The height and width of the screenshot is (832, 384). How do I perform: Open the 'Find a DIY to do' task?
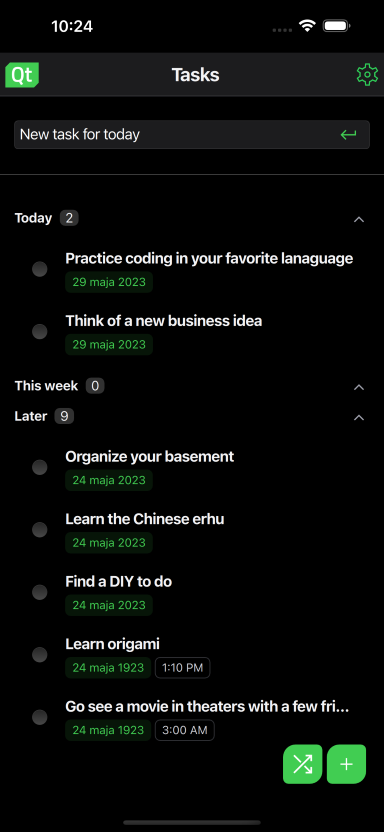(118, 582)
